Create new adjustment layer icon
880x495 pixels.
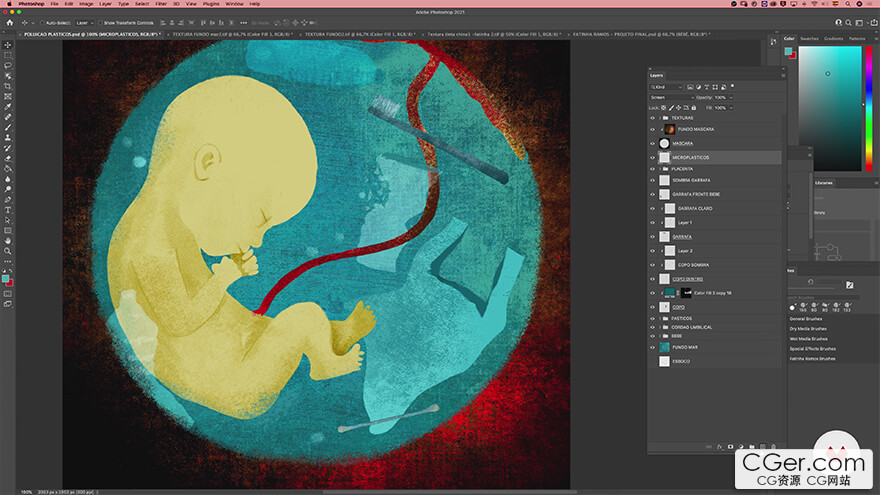pyautogui.click(x=741, y=447)
